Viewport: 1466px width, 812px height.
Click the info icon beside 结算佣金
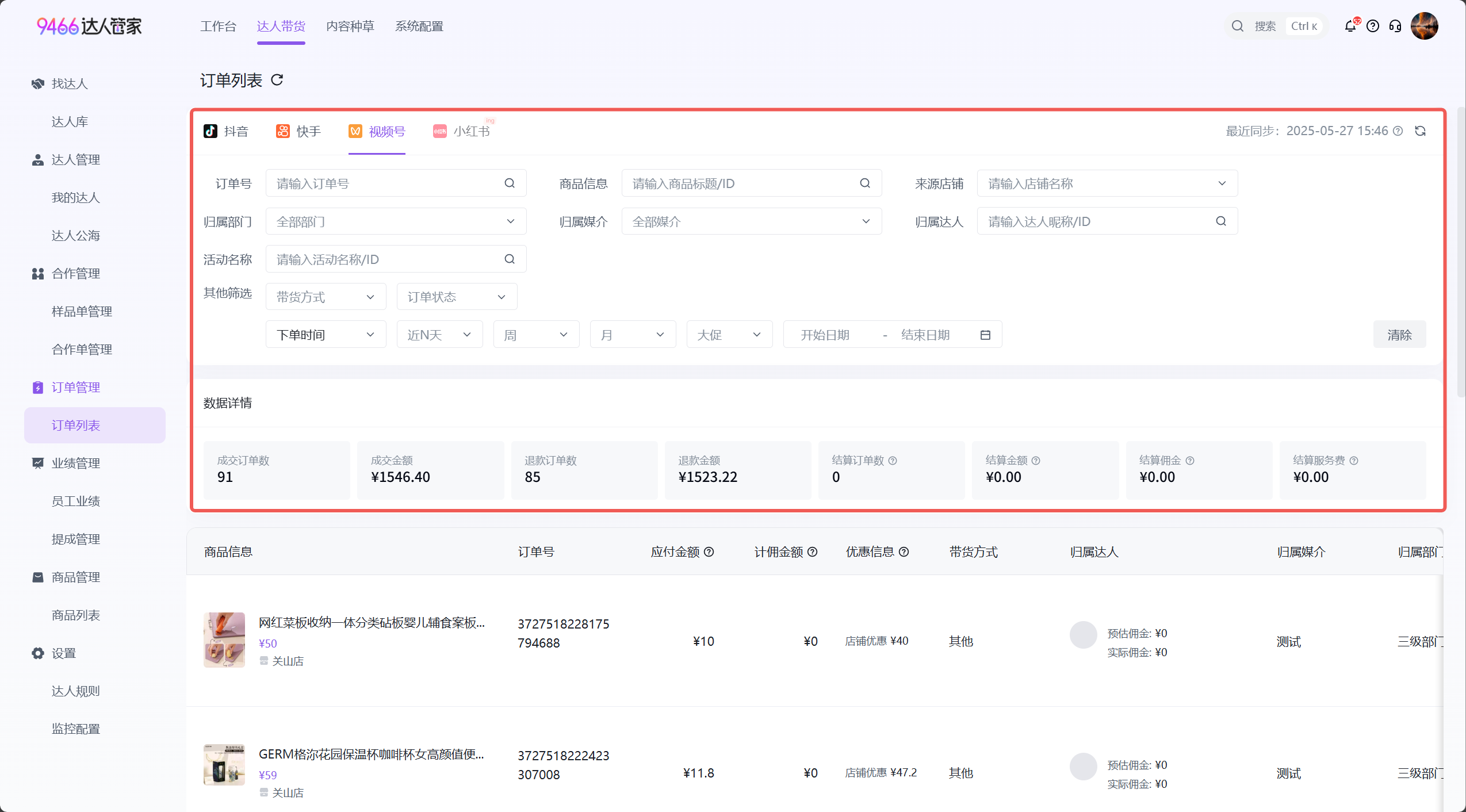[x=1190, y=461]
